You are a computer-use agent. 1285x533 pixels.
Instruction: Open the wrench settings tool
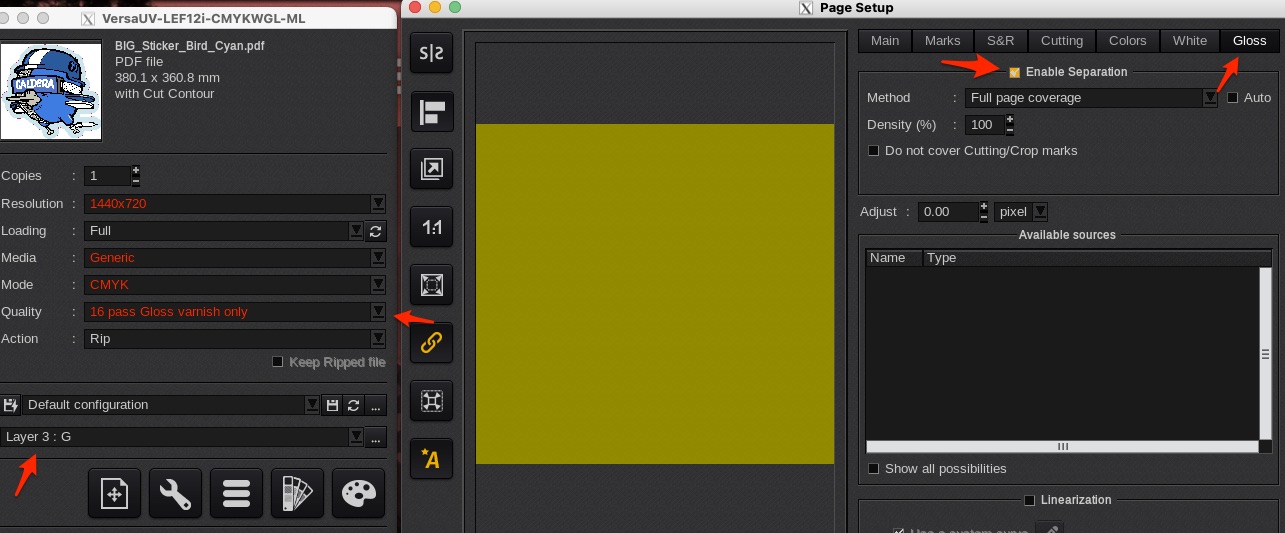[175, 494]
